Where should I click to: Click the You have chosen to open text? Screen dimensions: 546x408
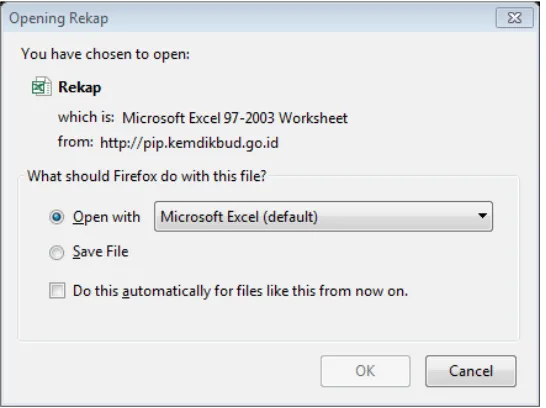click(106, 54)
